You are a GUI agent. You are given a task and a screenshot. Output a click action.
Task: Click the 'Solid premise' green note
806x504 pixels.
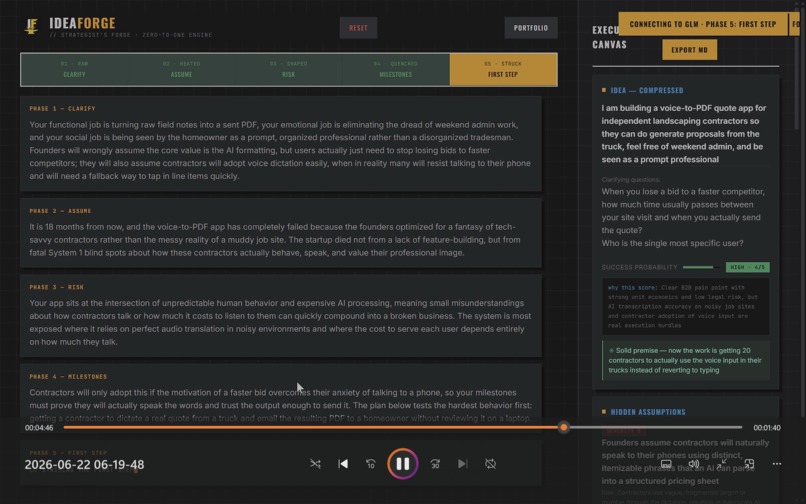click(686, 361)
